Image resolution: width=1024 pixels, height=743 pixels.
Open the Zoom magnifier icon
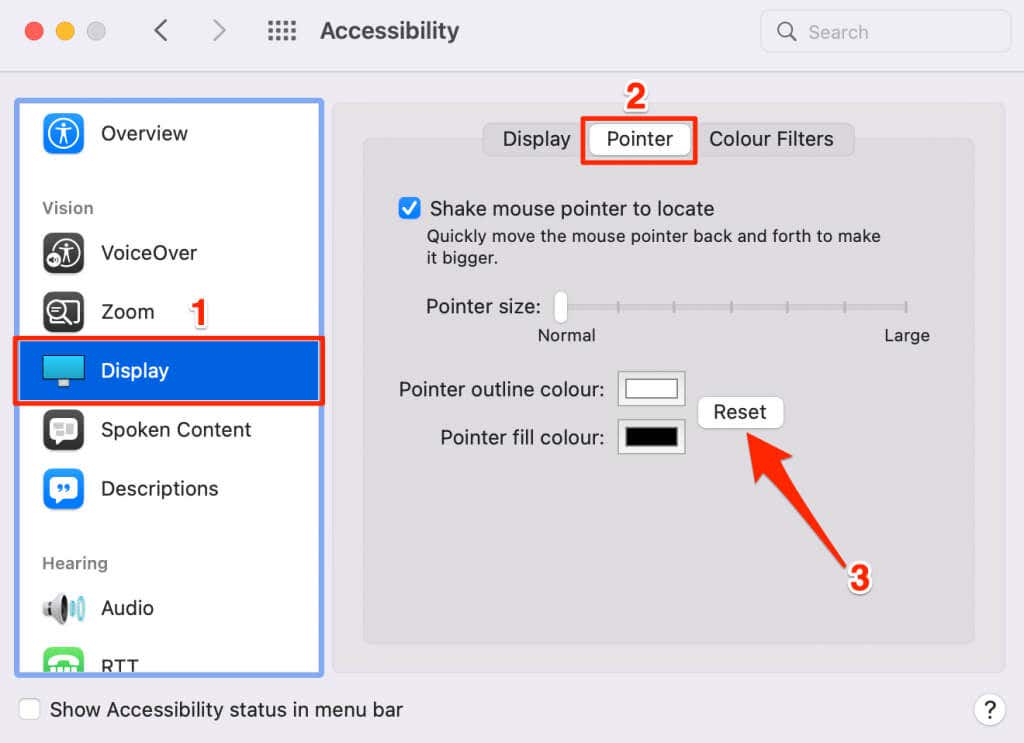[x=63, y=312]
